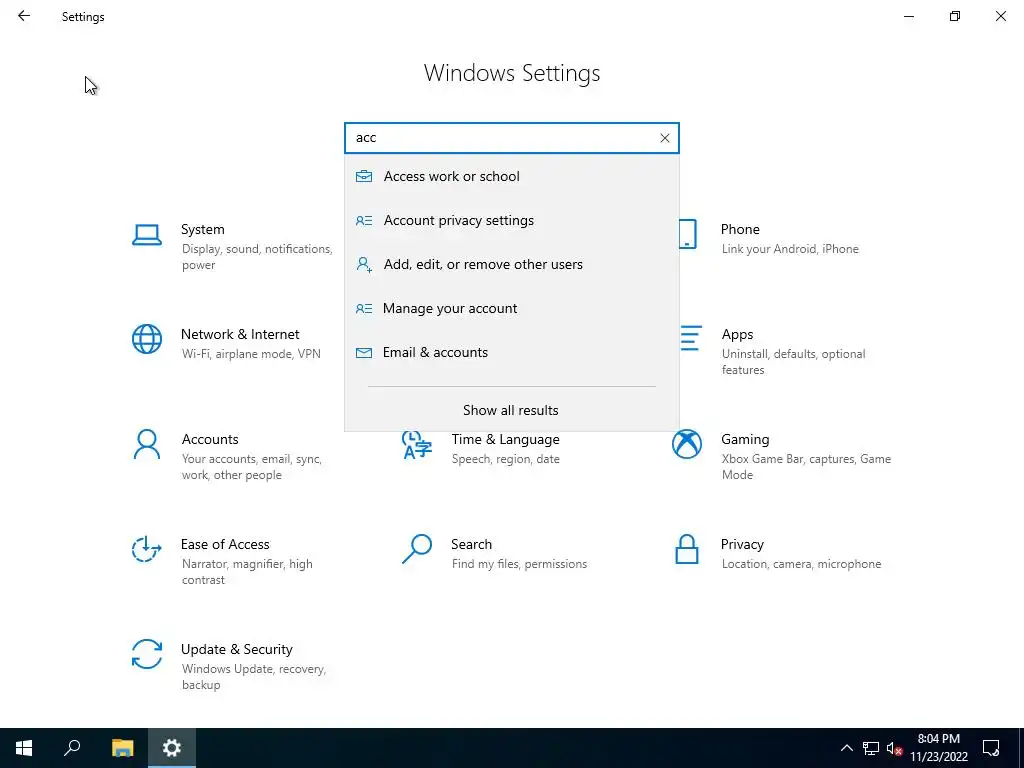This screenshot has height=768, width=1024.
Task: Select 'Email & accounts' suggestion
Action: [x=512, y=353]
